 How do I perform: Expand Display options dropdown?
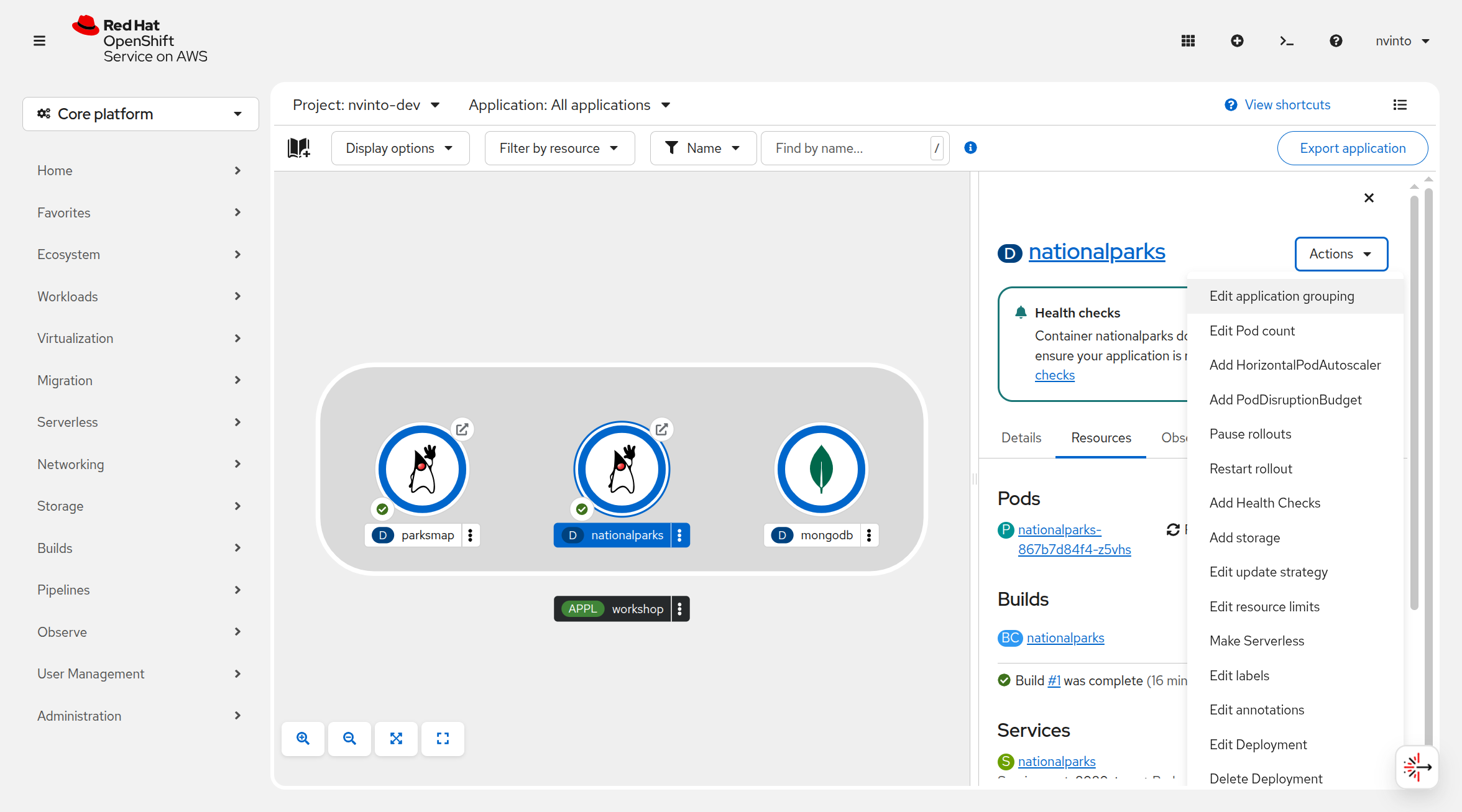(400, 148)
